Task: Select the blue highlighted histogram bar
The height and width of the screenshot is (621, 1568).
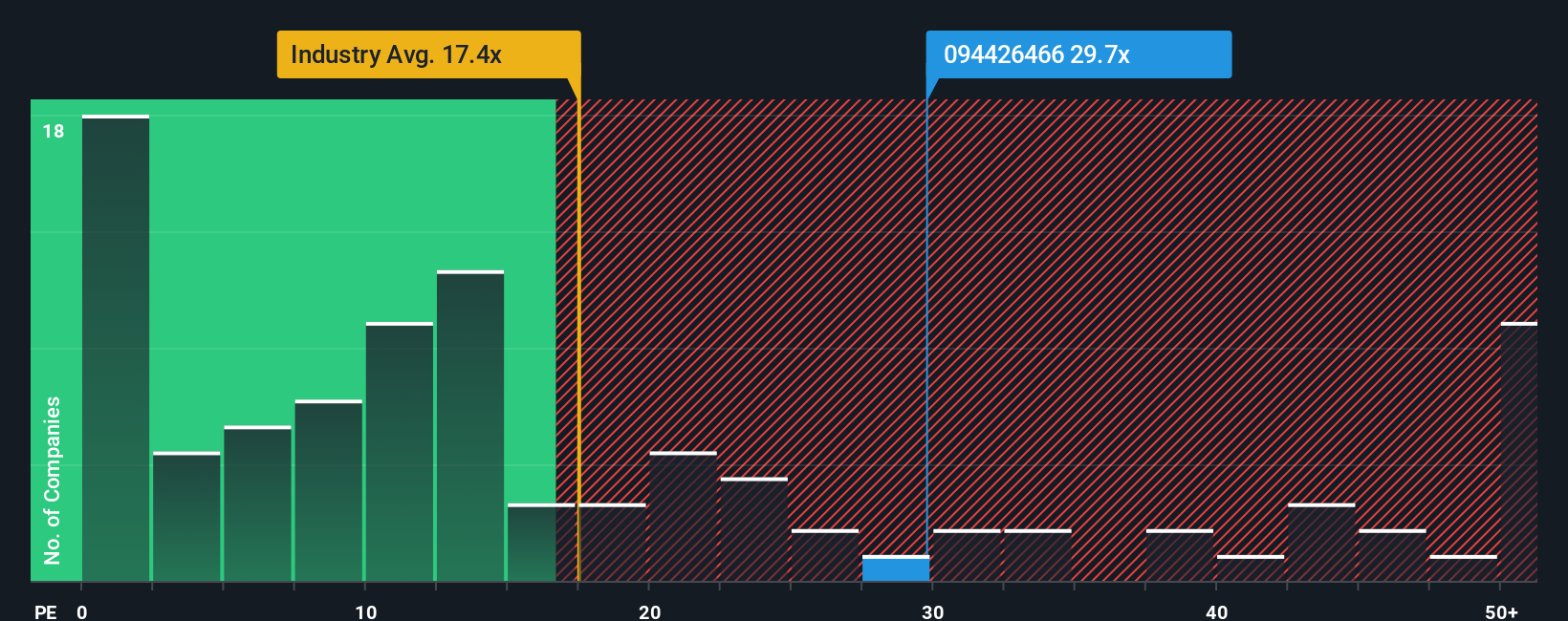Action: (x=896, y=568)
